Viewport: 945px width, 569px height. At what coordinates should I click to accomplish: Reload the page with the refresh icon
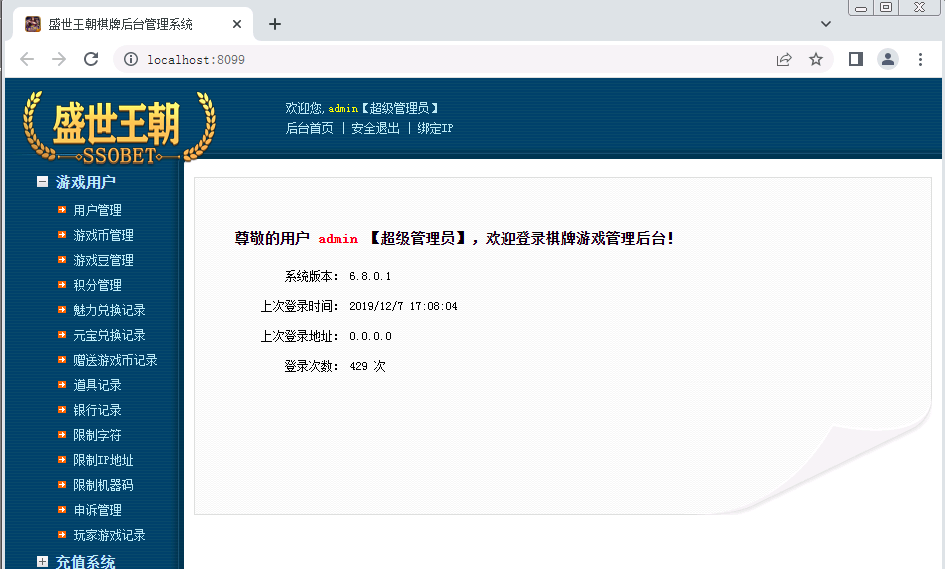coord(91,59)
